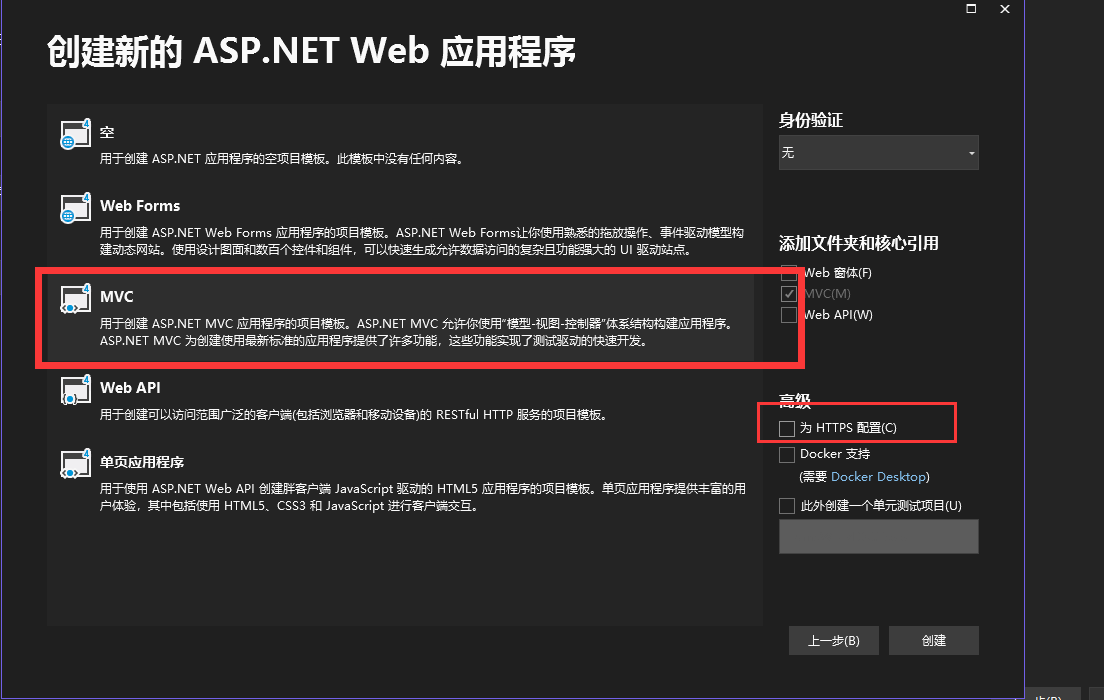Select the 单页应用程序 template title
This screenshot has width=1104, height=700.
(142, 462)
